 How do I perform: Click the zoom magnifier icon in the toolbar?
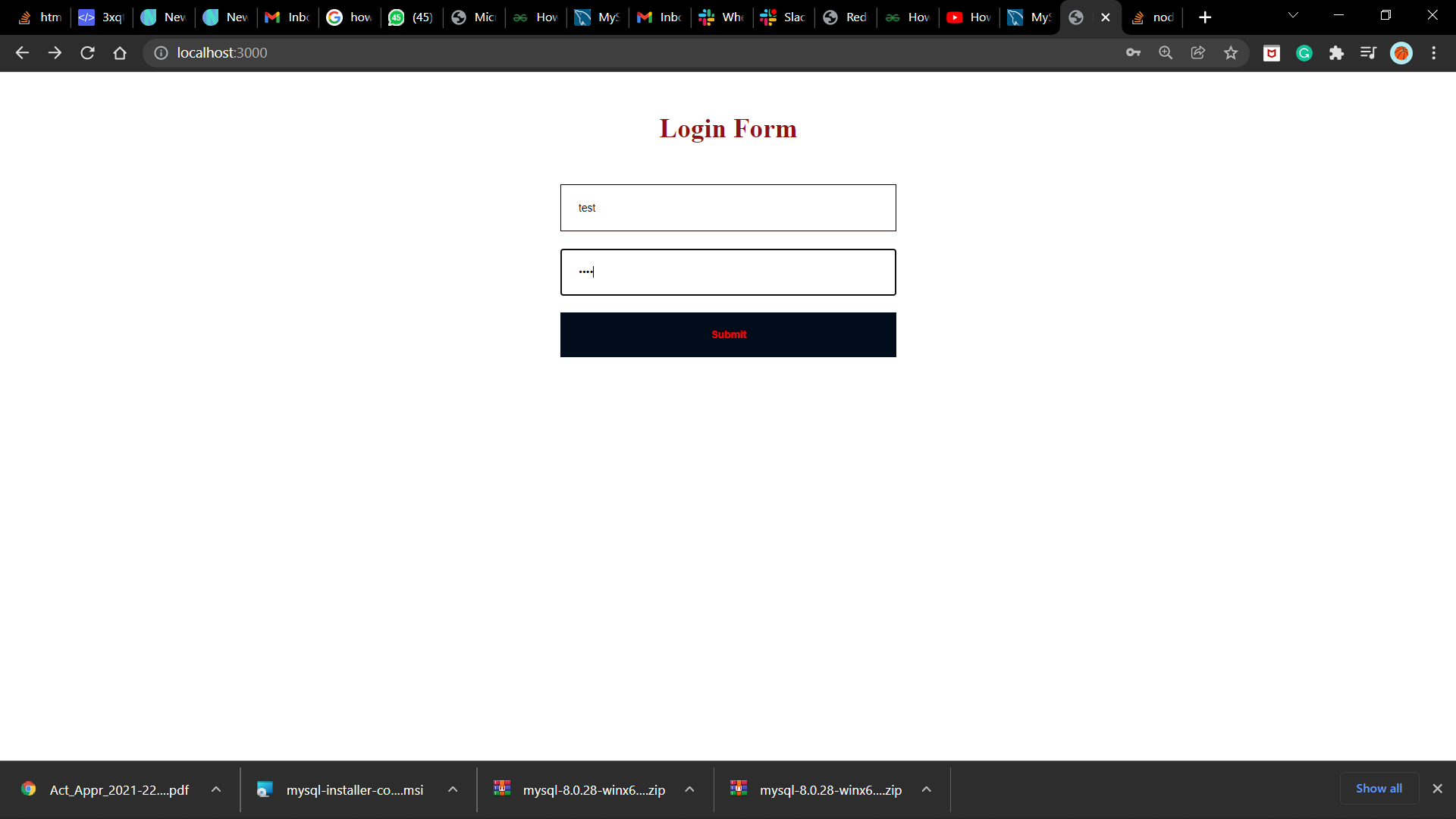click(x=1166, y=53)
